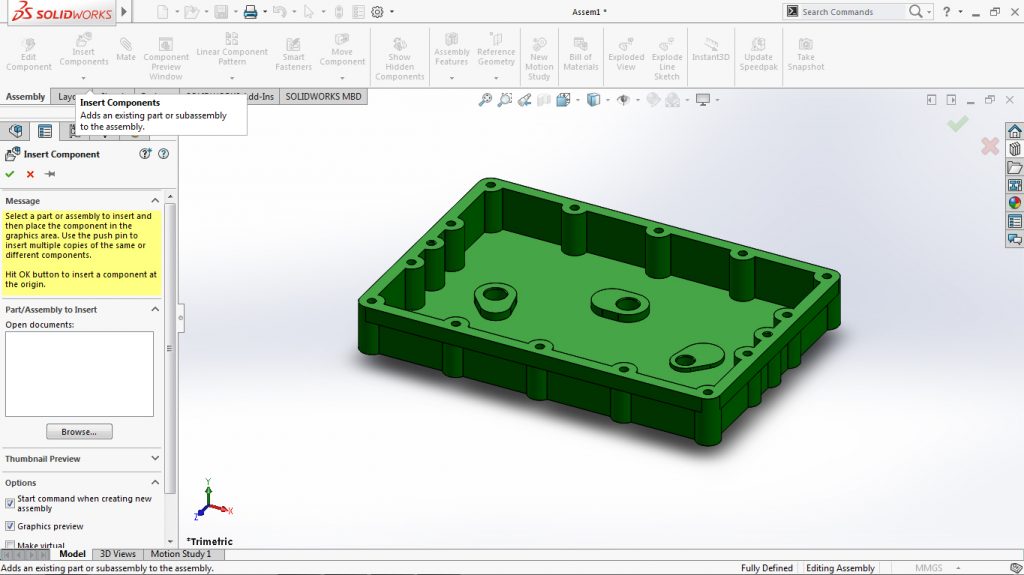1024x575 pixels.
Task: Open the Motion Study 1 tab
Action: point(181,554)
